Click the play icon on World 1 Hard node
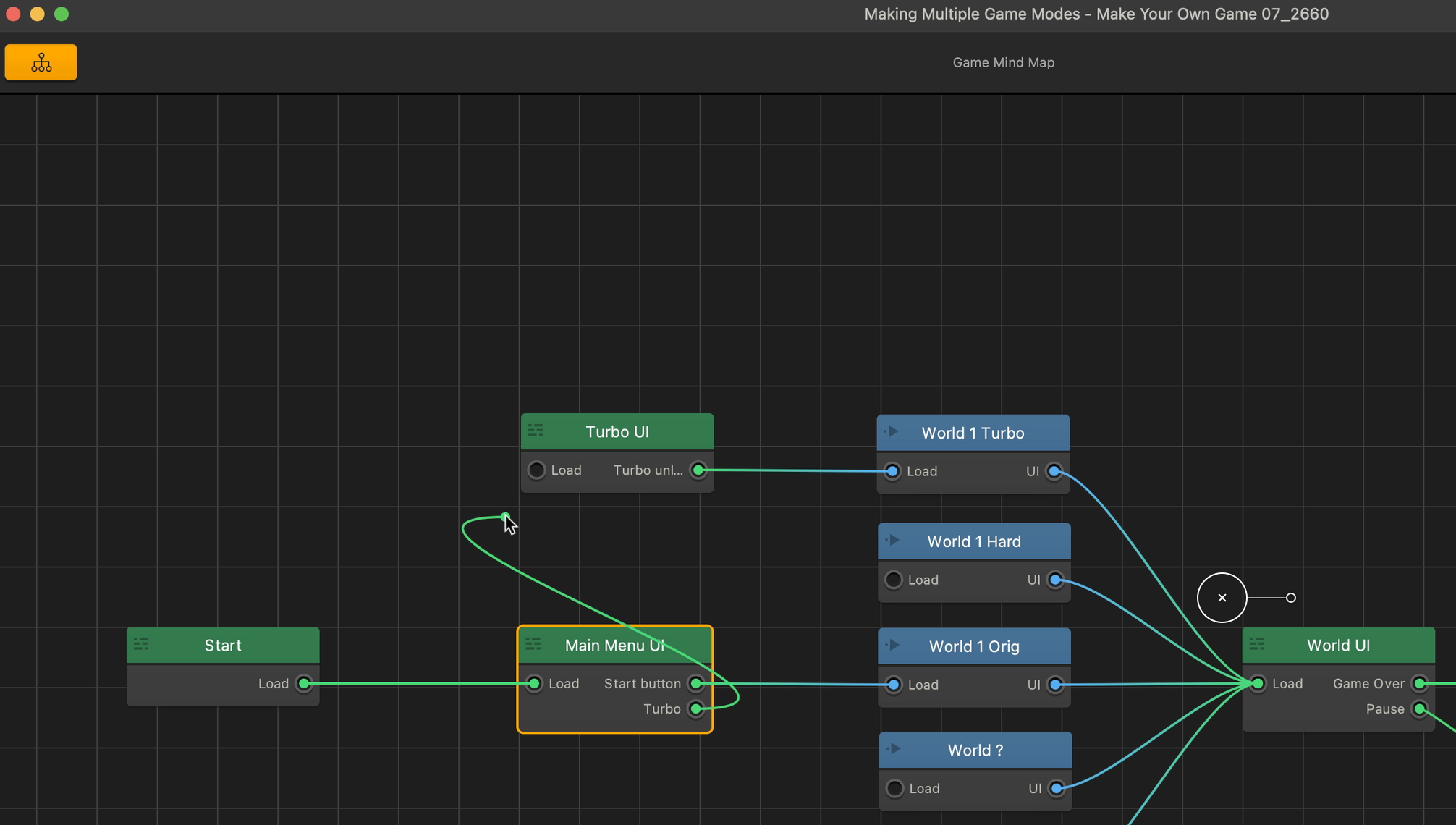Image resolution: width=1456 pixels, height=825 pixels. [x=893, y=541]
